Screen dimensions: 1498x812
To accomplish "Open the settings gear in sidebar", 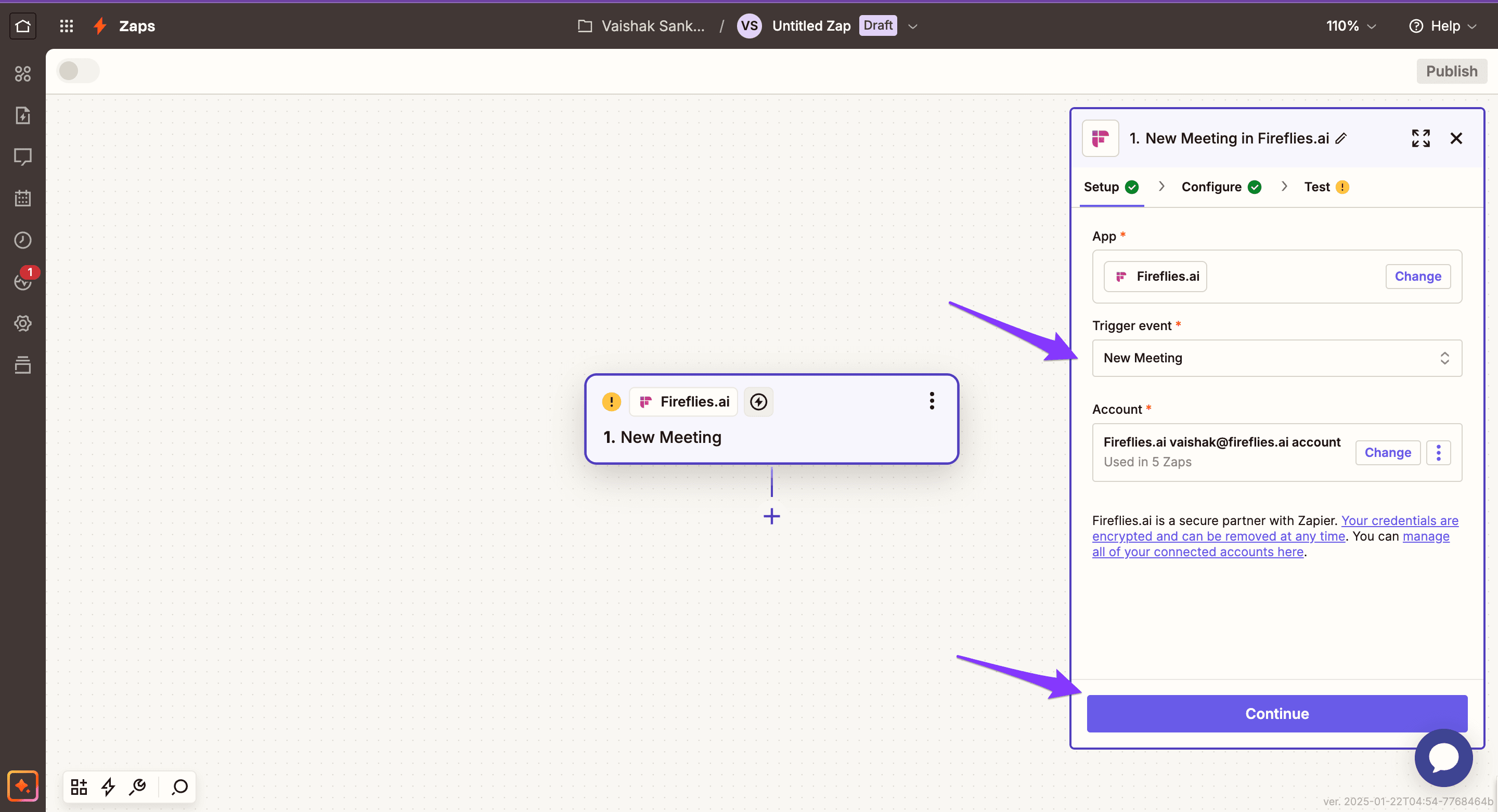I will (x=23, y=323).
